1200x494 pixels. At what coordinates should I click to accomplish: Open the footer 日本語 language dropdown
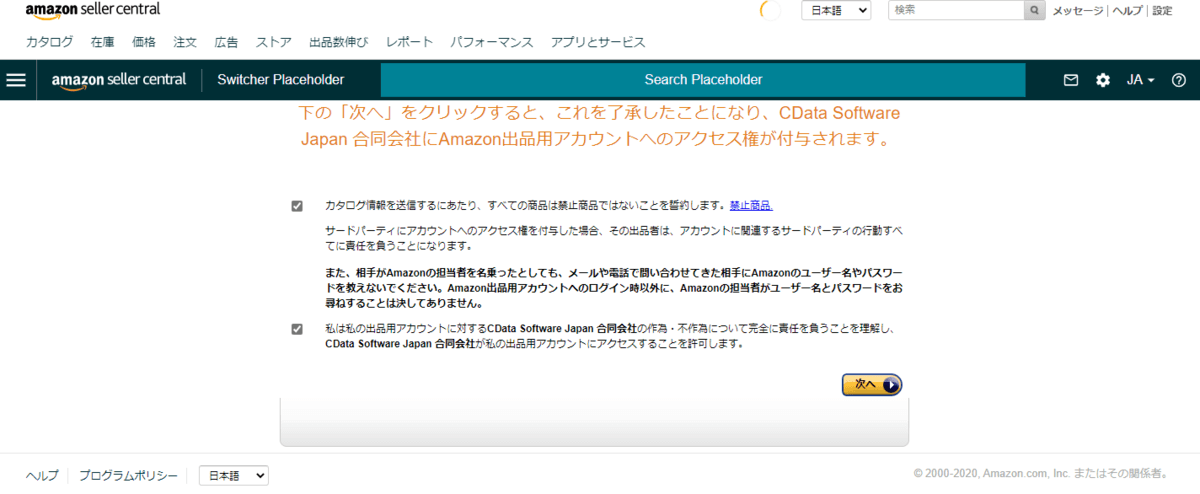pyautogui.click(x=233, y=476)
